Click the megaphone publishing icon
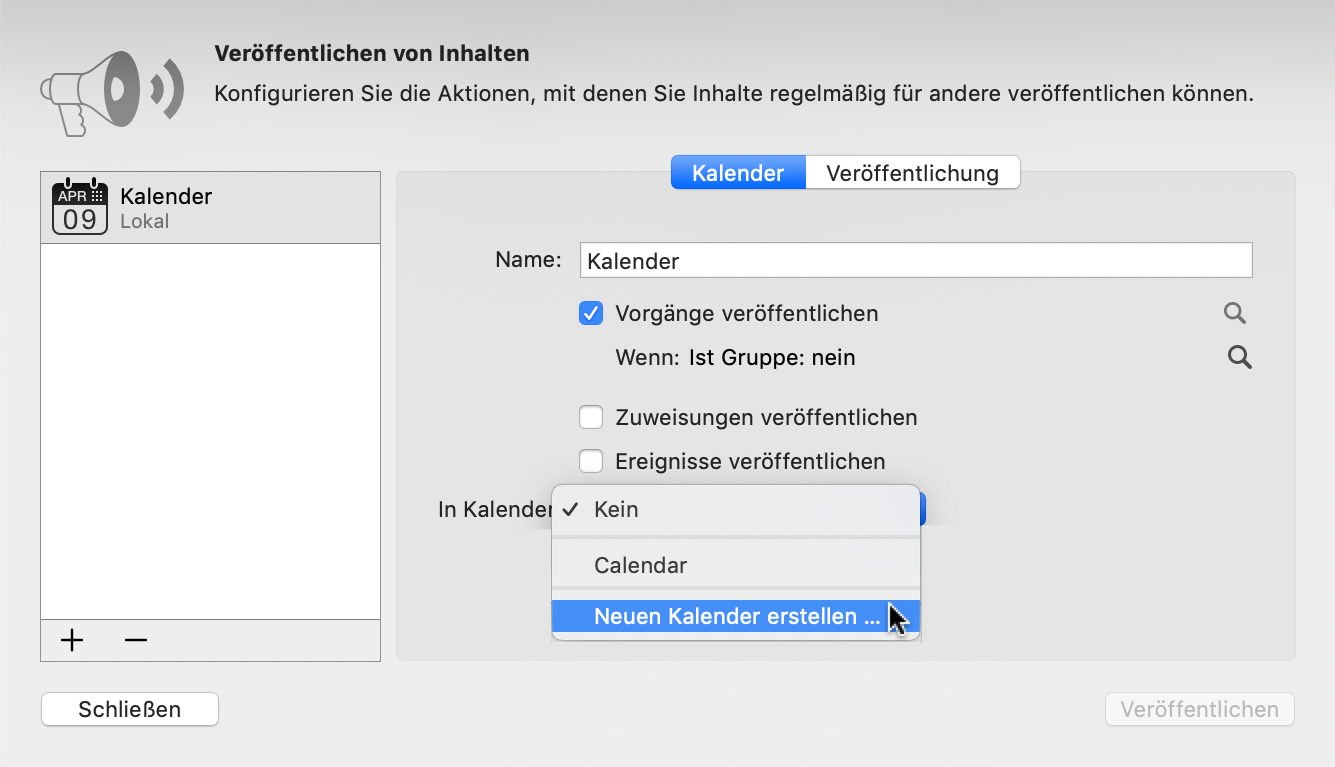1335x767 pixels. (112, 91)
